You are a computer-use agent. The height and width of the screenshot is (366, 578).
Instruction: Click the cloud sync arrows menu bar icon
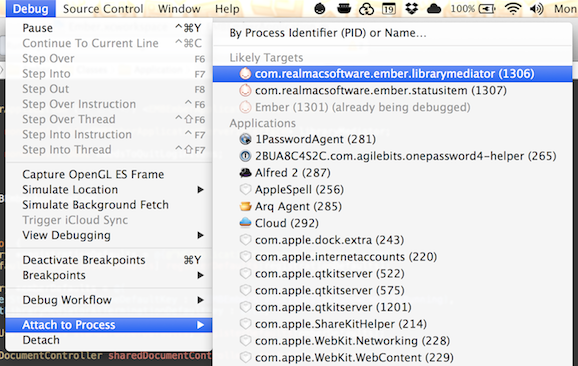click(x=366, y=8)
